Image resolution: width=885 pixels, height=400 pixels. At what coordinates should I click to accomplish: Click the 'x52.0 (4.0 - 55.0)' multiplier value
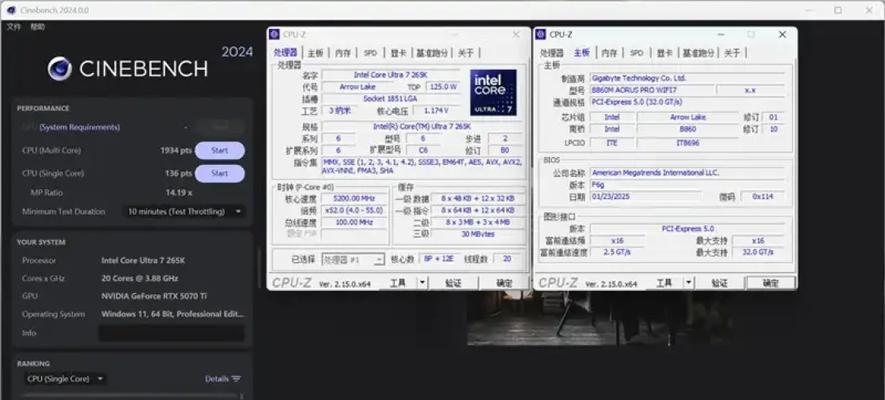click(x=354, y=210)
